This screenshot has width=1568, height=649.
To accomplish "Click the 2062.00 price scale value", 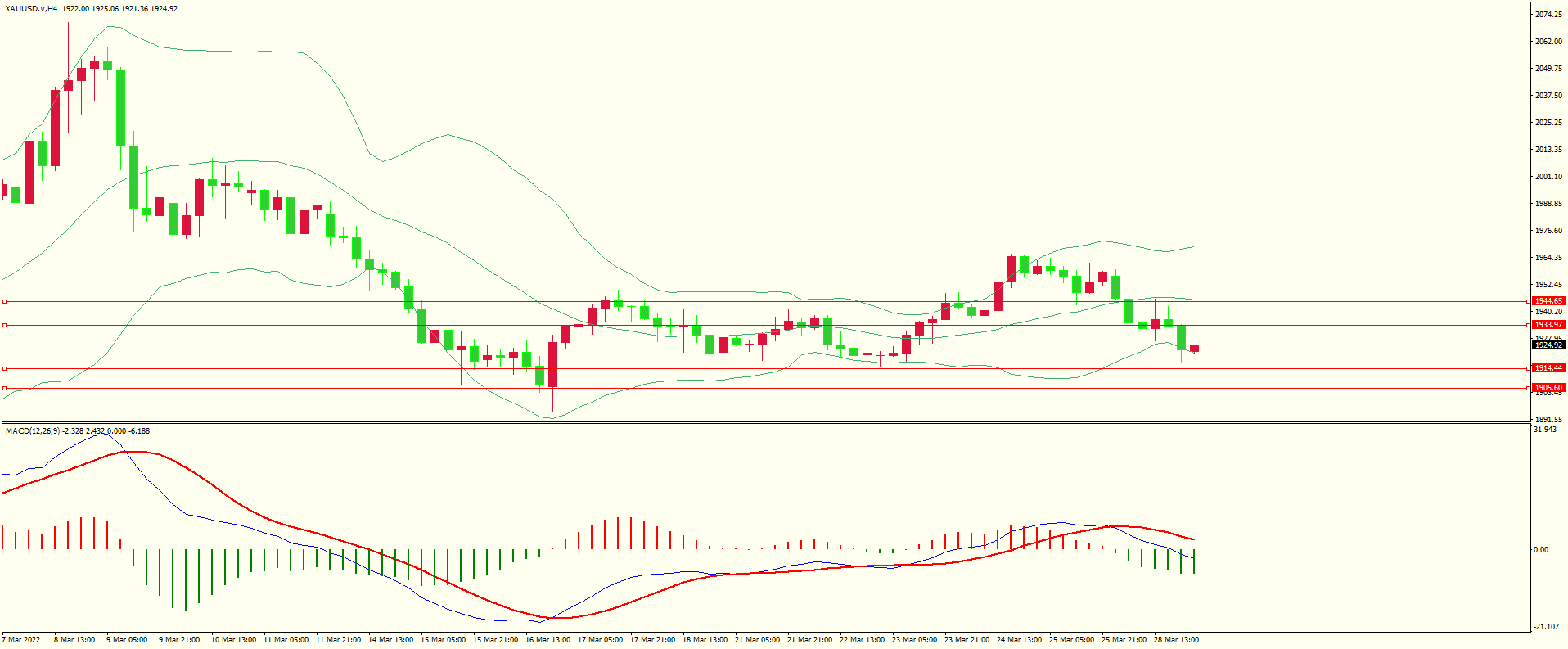I will (x=1548, y=42).
